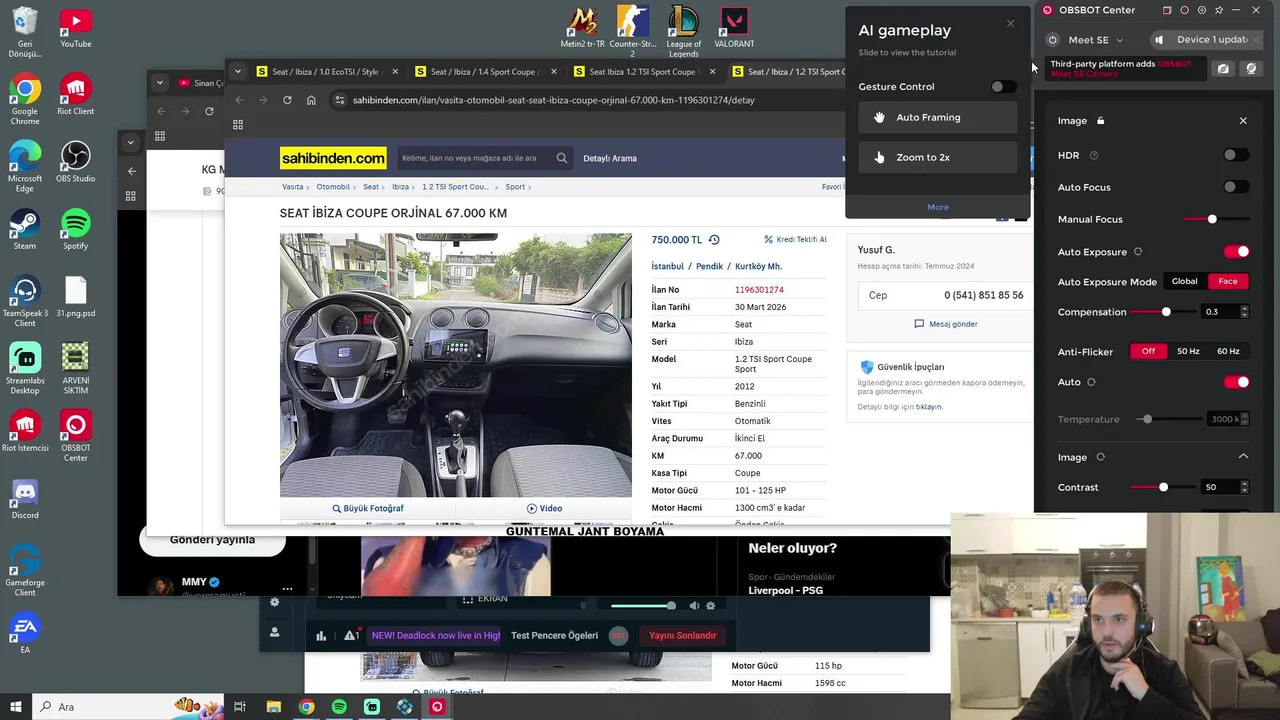Viewport: 1280px width, 720px height.
Task: Click the OBSBOT pin window icon
Action: coord(1219,10)
